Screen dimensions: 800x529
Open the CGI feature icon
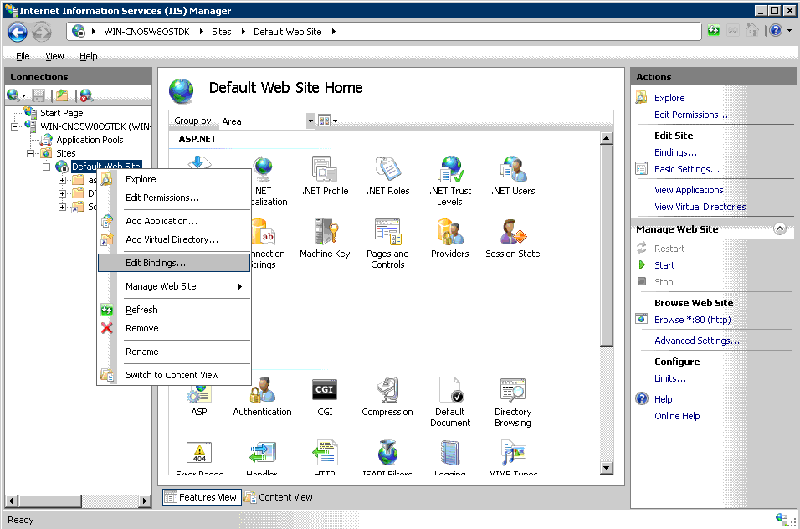click(324, 391)
